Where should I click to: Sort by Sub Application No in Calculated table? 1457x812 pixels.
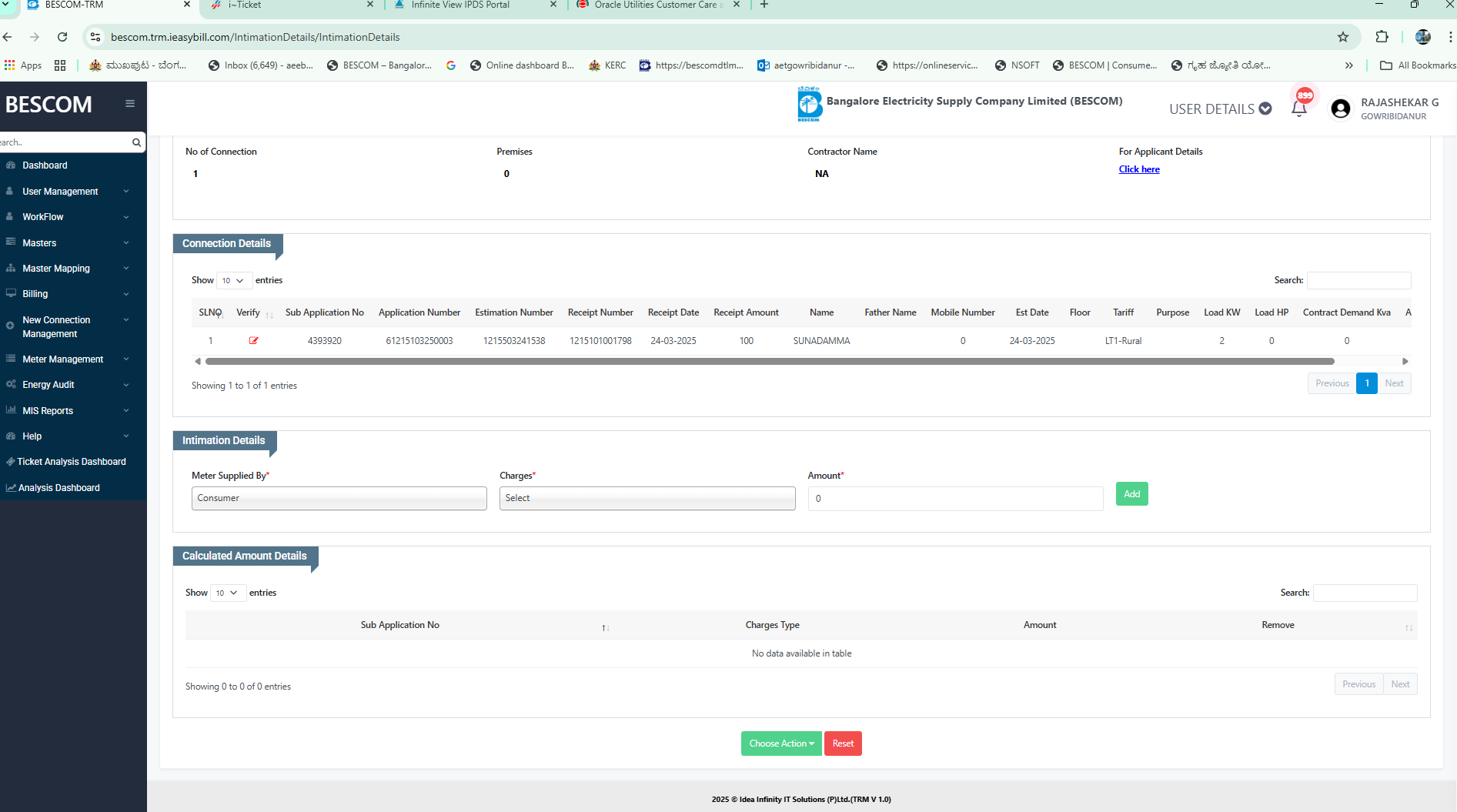pyautogui.click(x=400, y=625)
